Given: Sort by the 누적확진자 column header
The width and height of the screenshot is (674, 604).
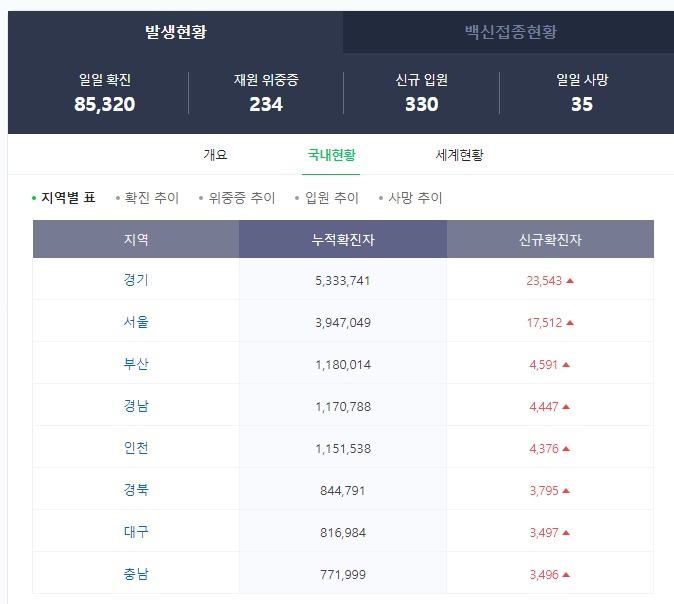Looking at the screenshot, I should pyautogui.click(x=343, y=239).
